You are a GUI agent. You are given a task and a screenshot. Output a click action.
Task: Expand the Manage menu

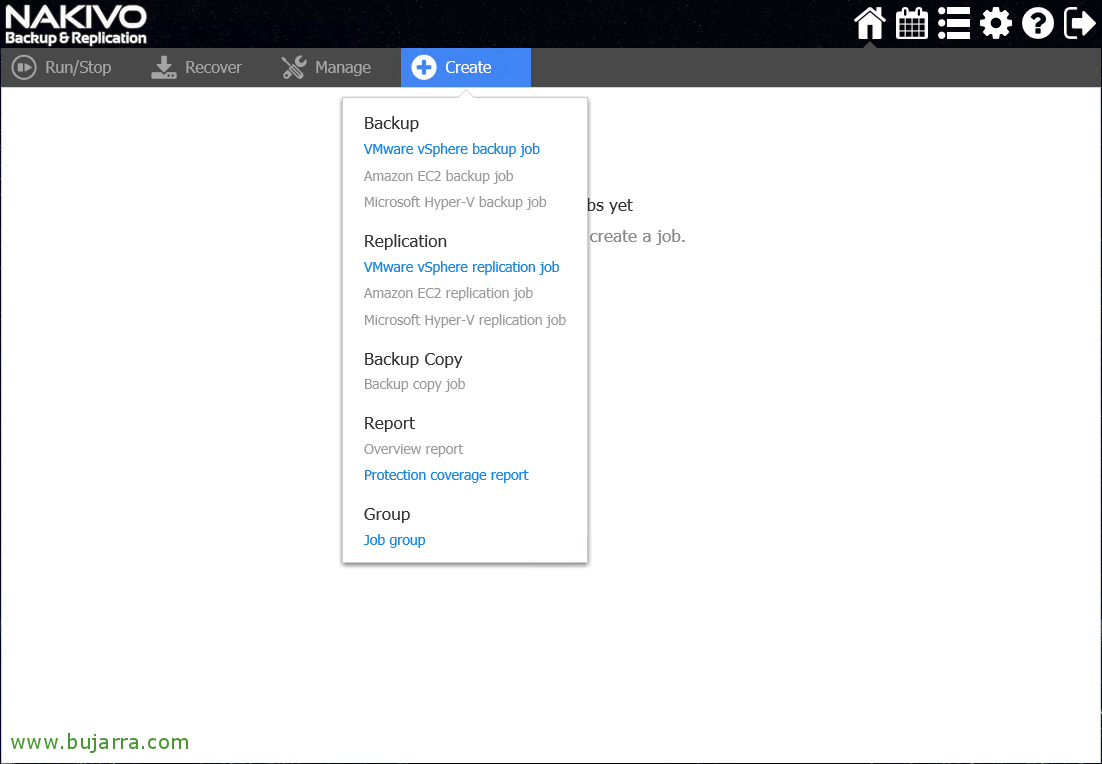tap(326, 68)
